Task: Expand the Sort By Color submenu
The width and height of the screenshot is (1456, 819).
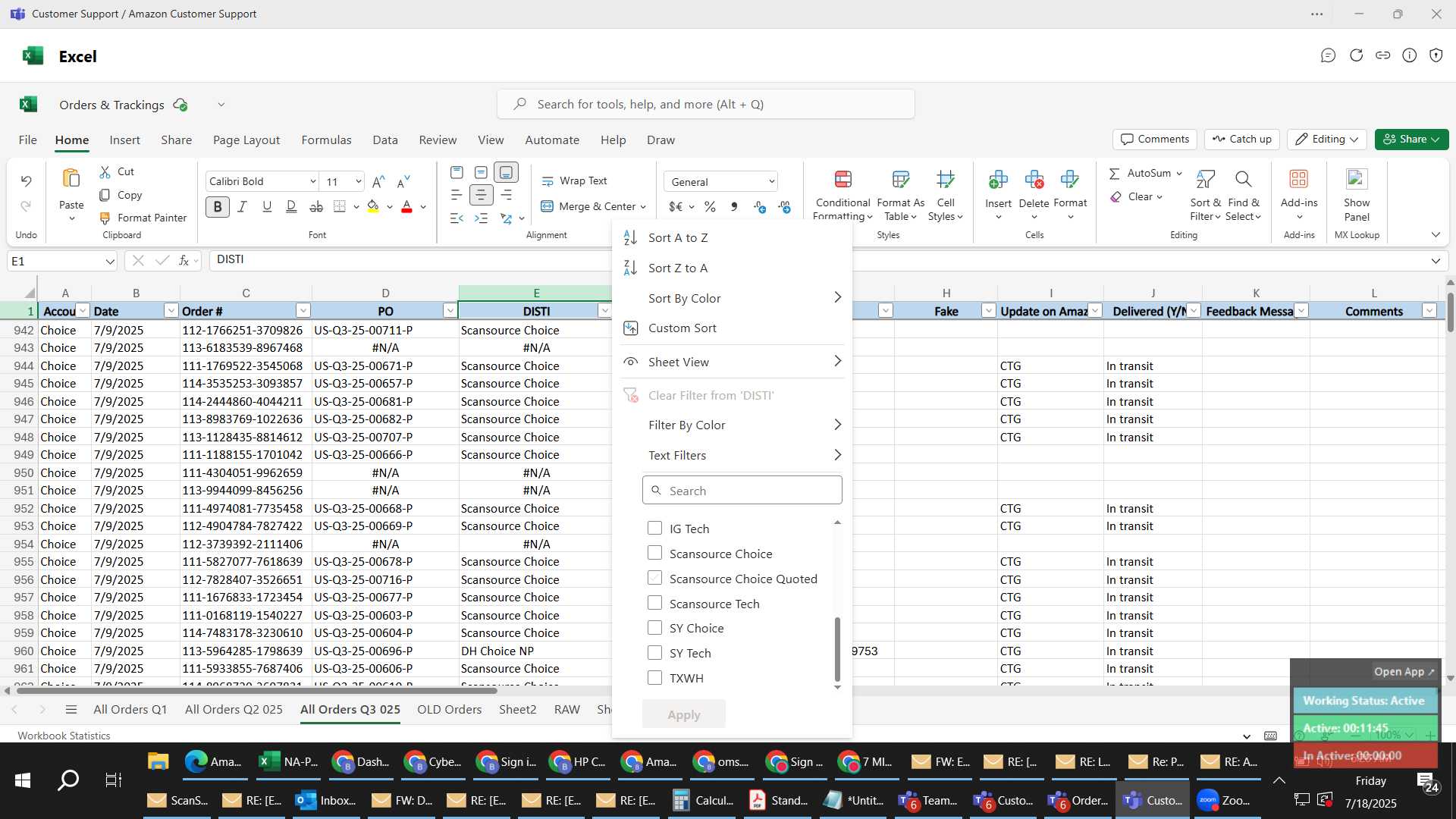Action: pyautogui.click(x=837, y=298)
